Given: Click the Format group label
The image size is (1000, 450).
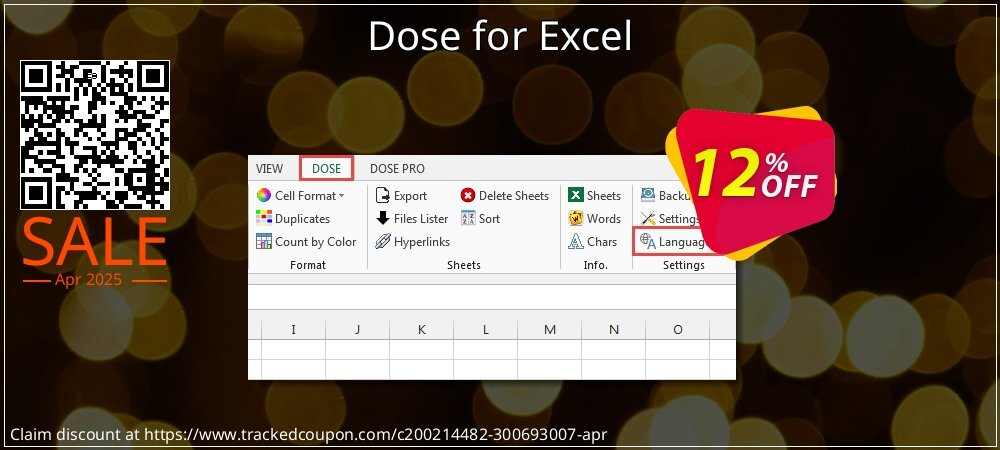Looking at the screenshot, I should pyautogui.click(x=308, y=265).
